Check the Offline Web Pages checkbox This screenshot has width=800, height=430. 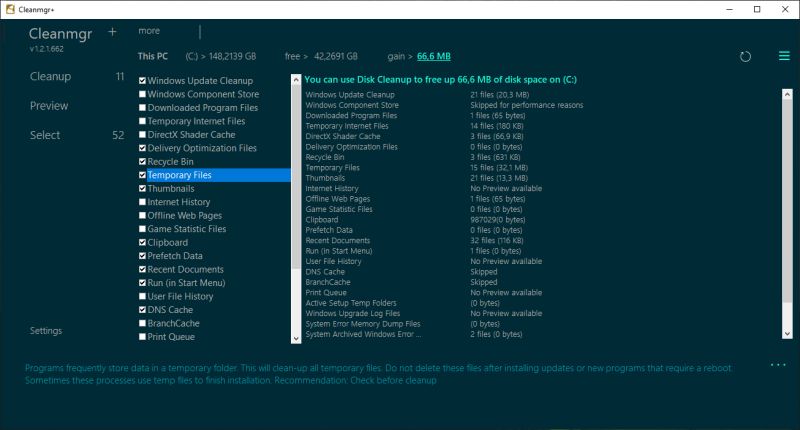point(142,215)
